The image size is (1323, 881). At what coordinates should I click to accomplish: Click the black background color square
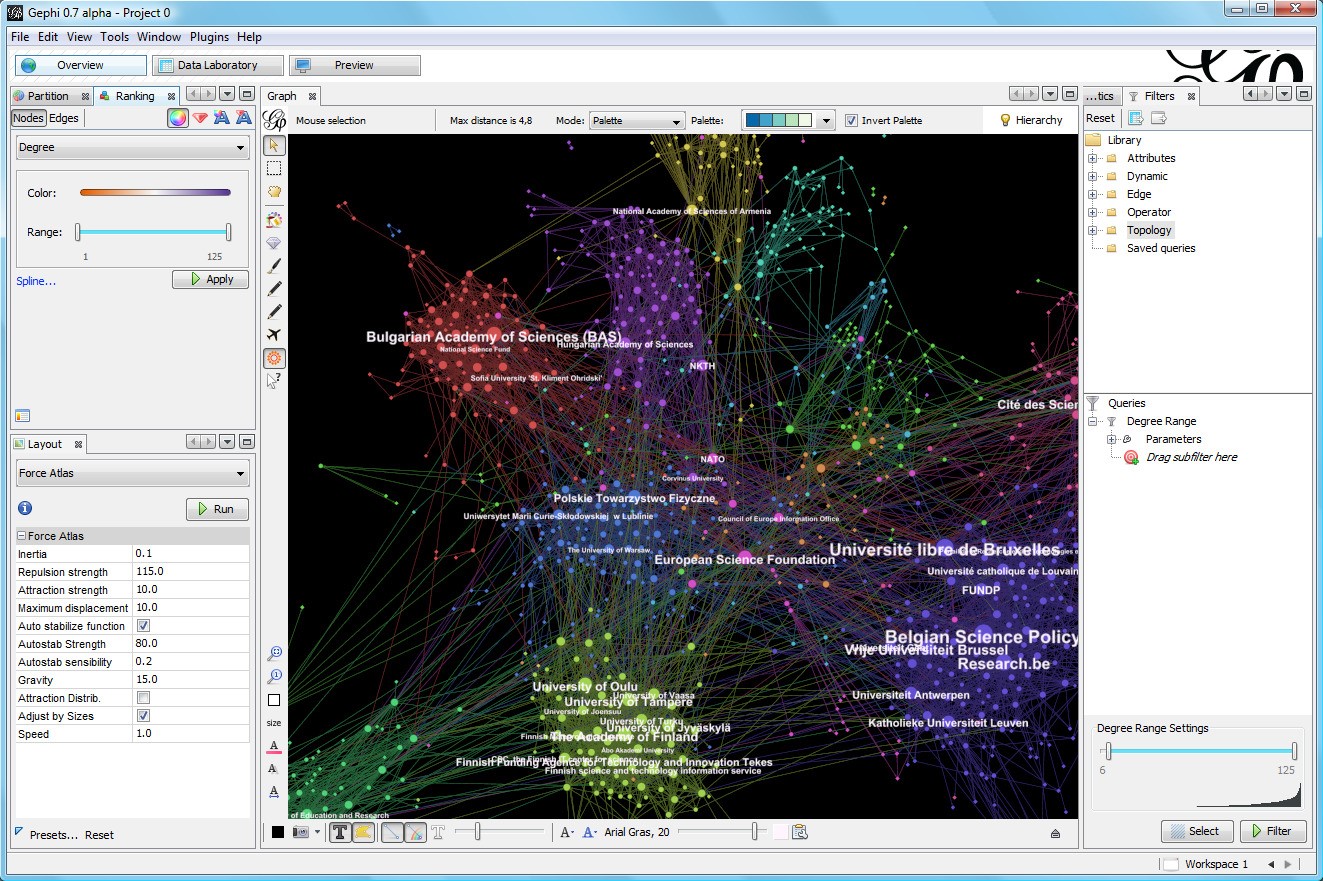[278, 832]
